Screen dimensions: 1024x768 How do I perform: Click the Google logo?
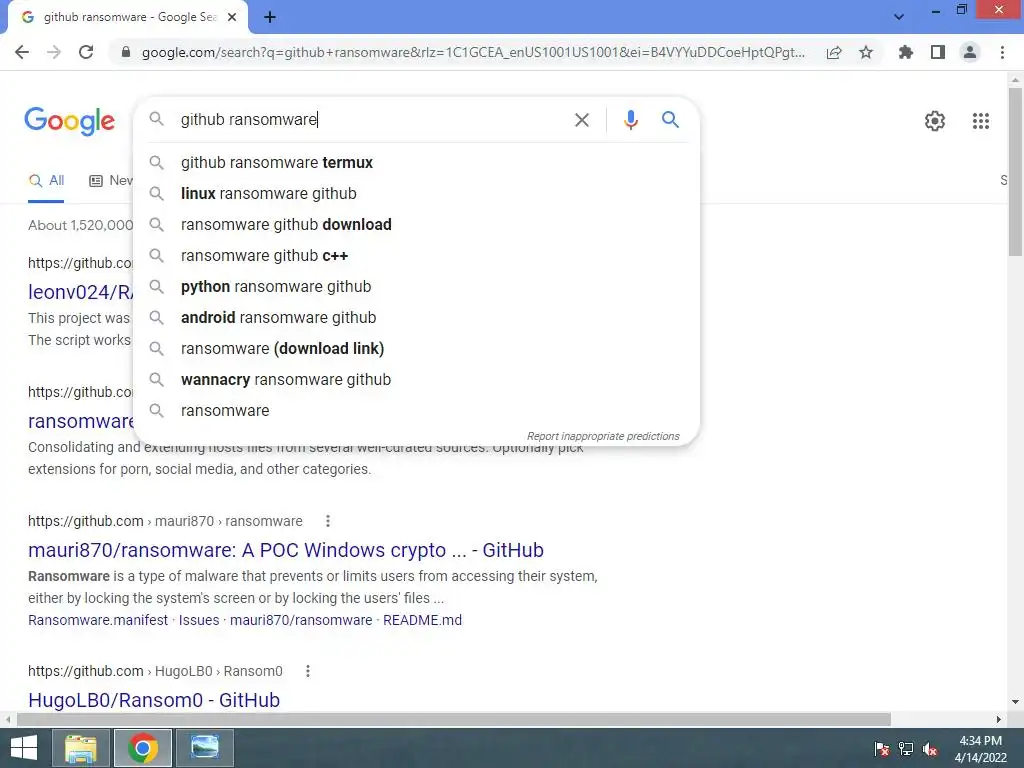click(69, 121)
